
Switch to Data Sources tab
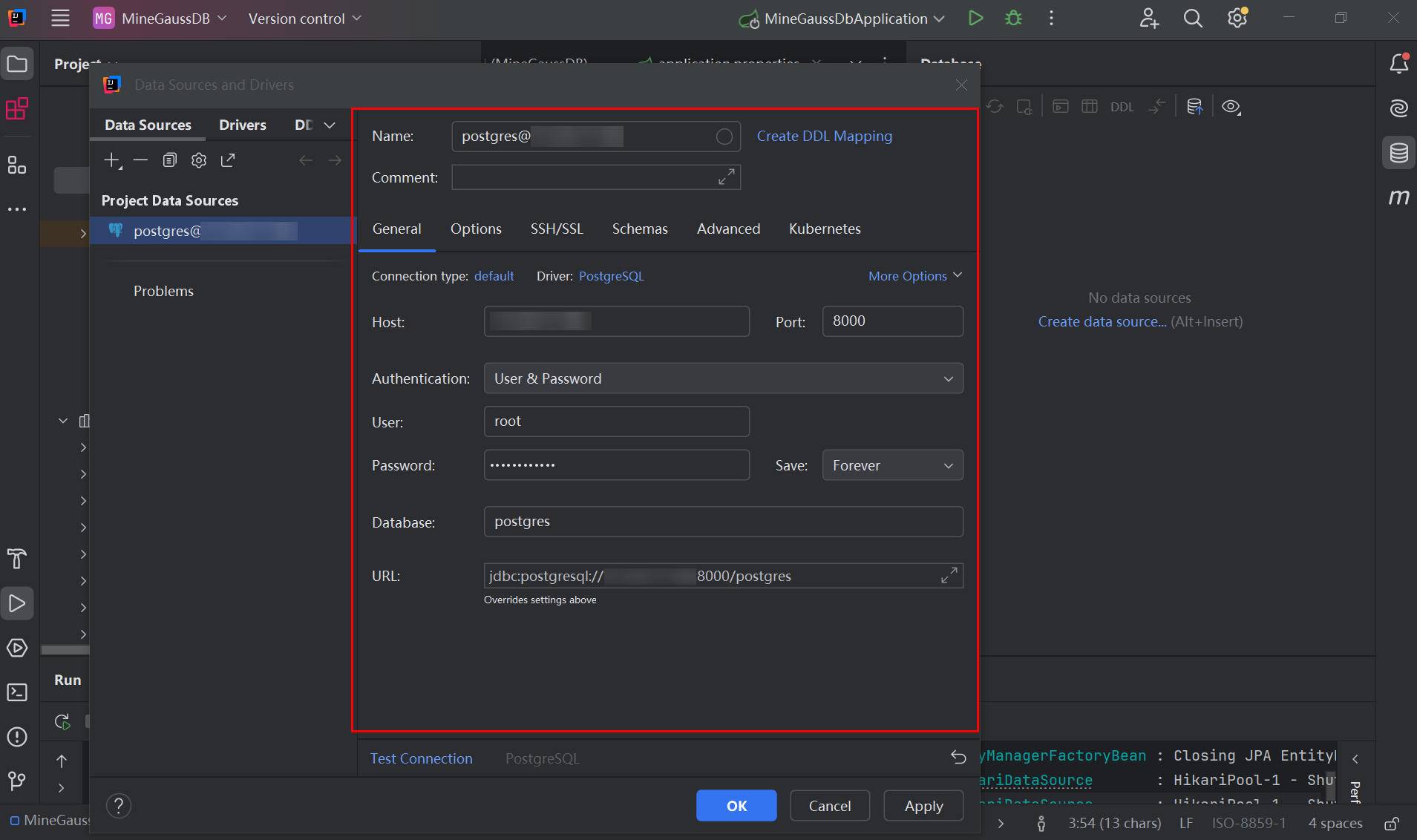(x=148, y=125)
